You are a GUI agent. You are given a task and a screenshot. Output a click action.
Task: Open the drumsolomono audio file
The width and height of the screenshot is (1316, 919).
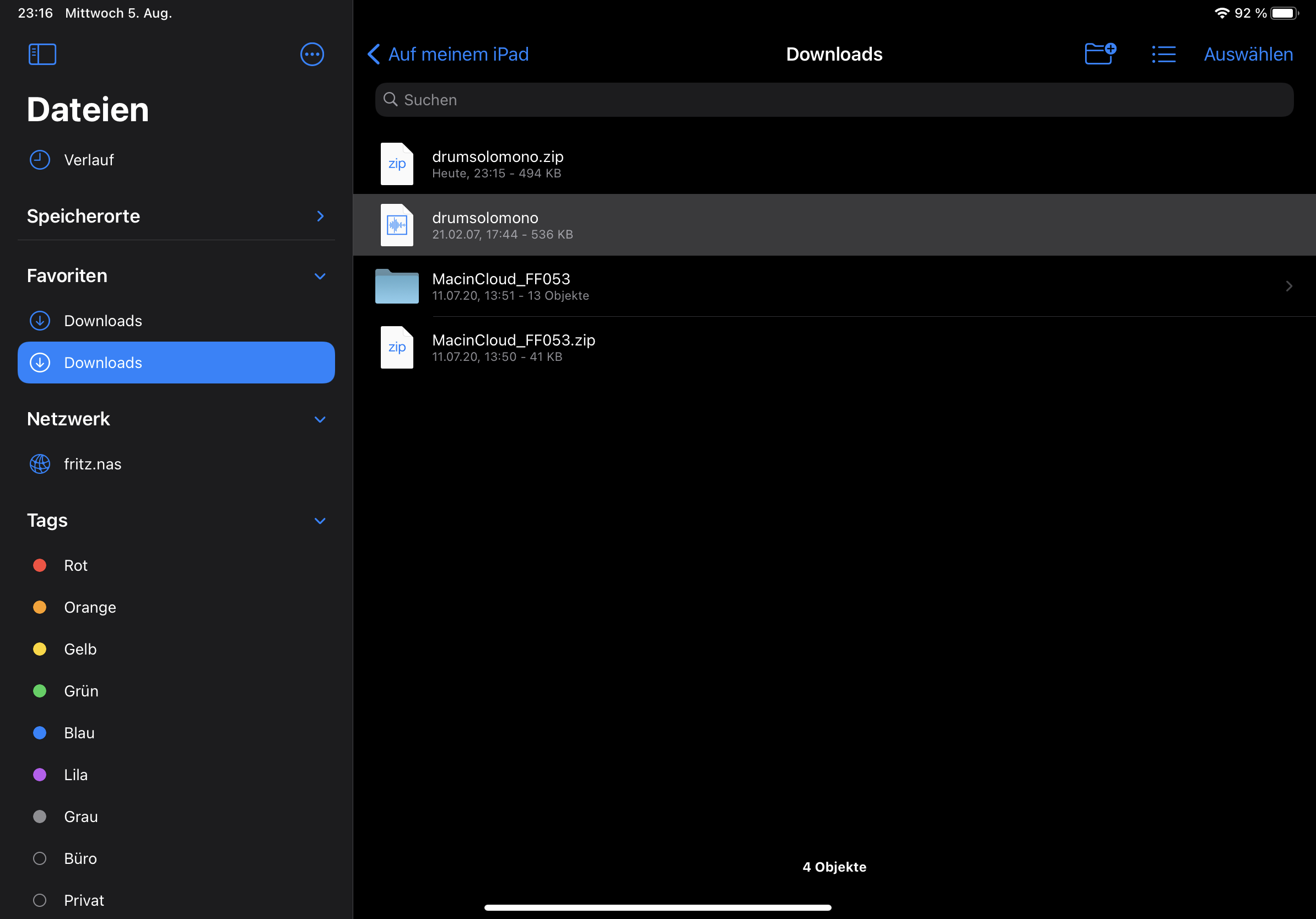[485, 225]
